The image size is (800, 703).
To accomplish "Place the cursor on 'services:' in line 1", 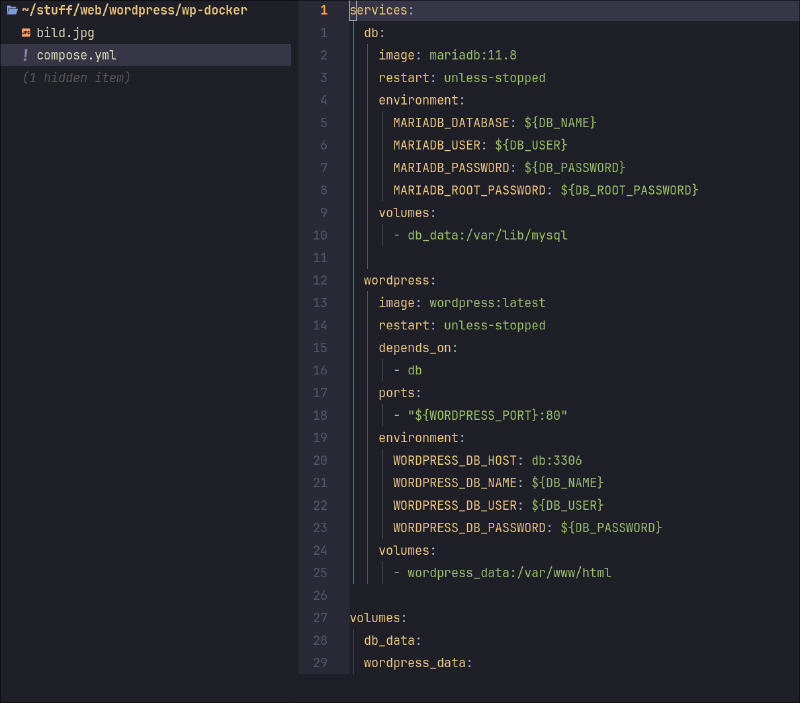I will click(x=382, y=10).
